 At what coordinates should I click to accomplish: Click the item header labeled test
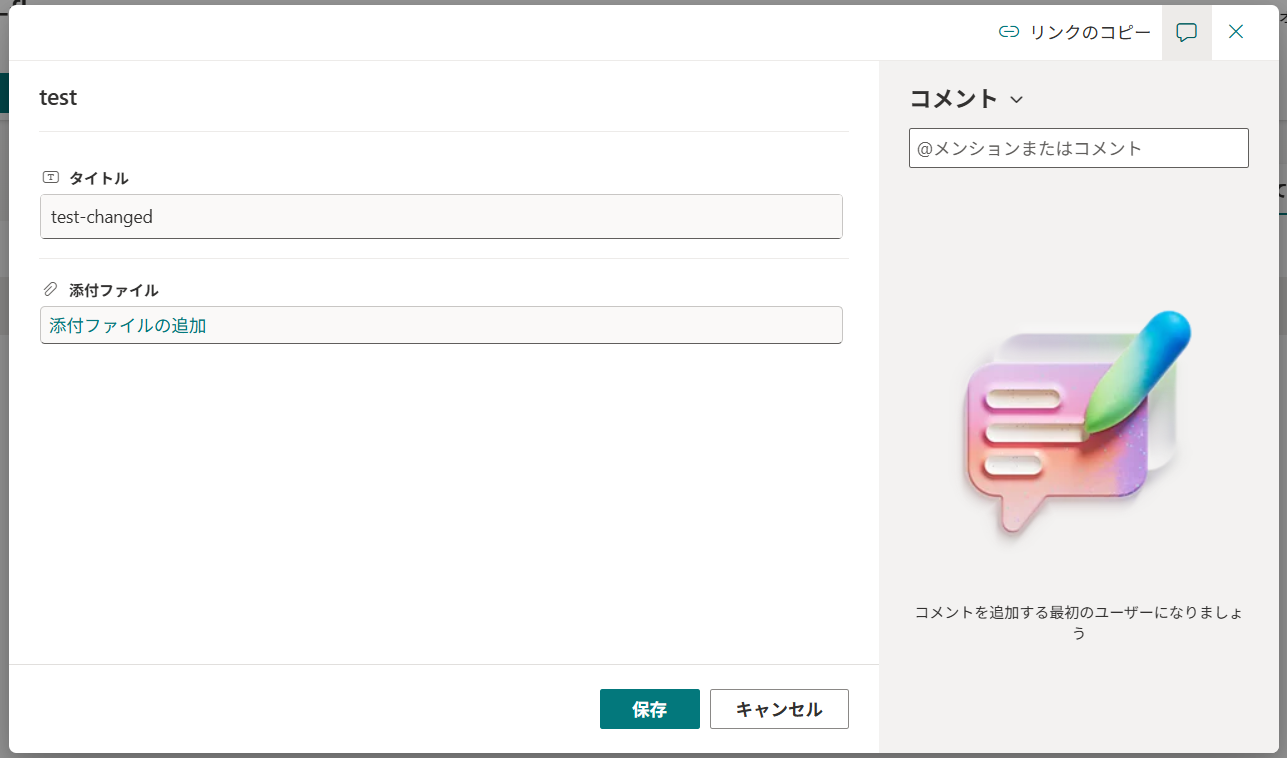coord(57,96)
